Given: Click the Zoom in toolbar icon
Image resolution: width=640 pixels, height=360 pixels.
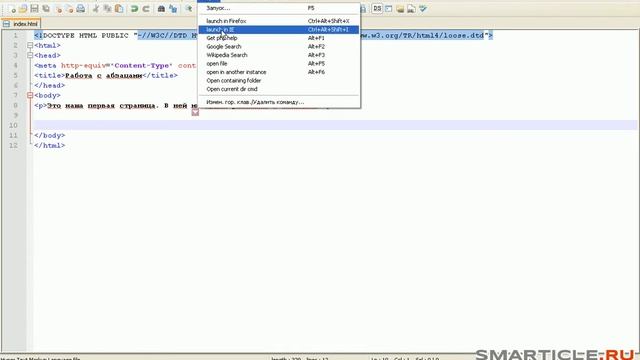Looking at the screenshot, I should (189, 9).
